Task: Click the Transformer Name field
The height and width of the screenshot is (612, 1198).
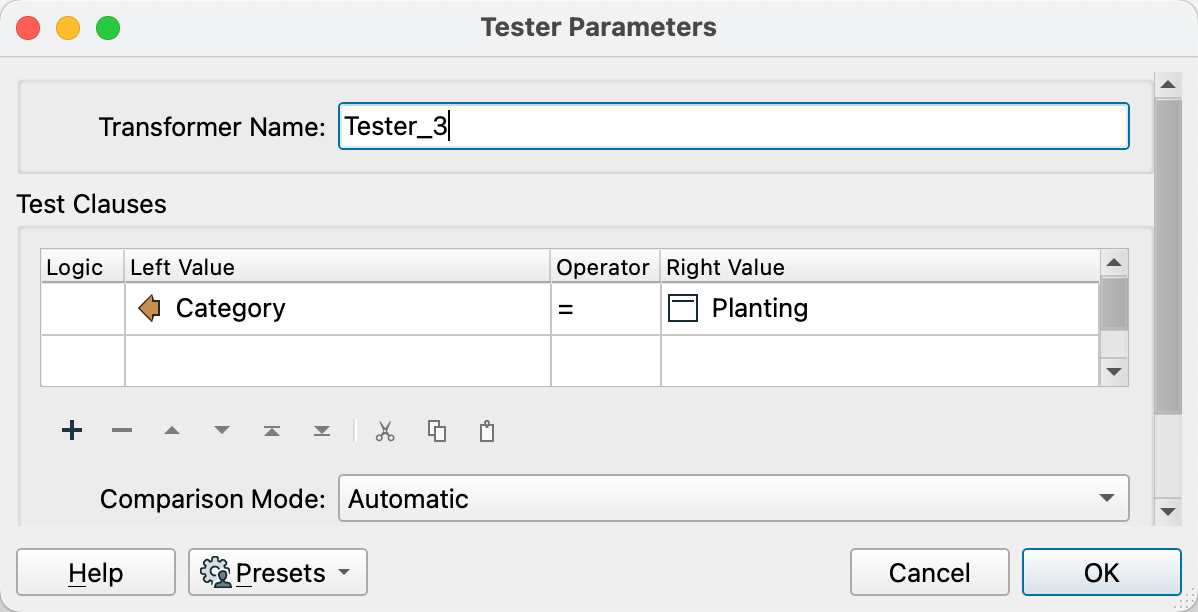Action: point(733,126)
